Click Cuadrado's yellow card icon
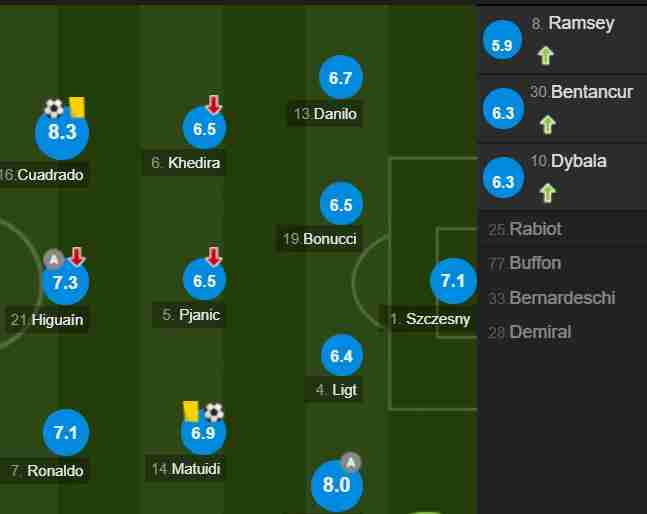Image resolution: width=647 pixels, height=514 pixels. [77, 107]
